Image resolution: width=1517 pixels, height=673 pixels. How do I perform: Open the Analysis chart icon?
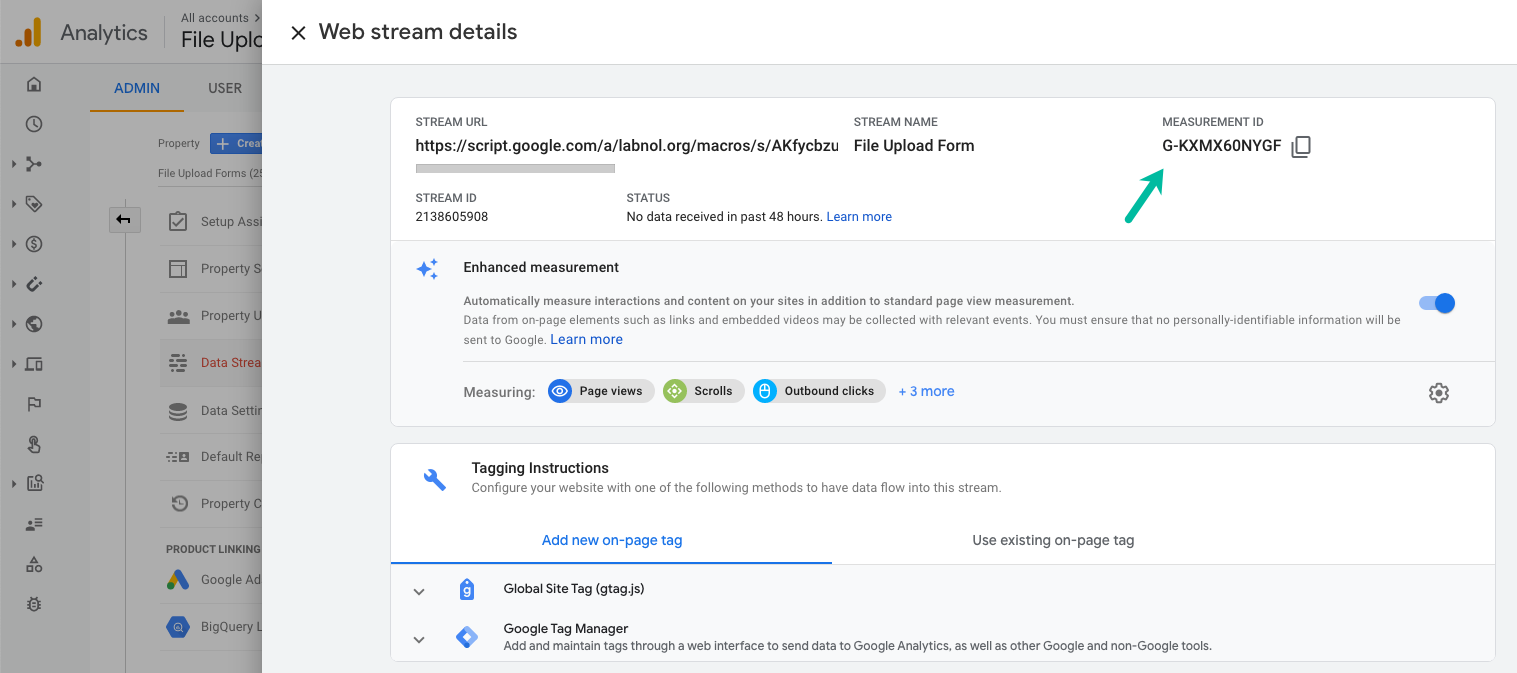click(x=34, y=484)
